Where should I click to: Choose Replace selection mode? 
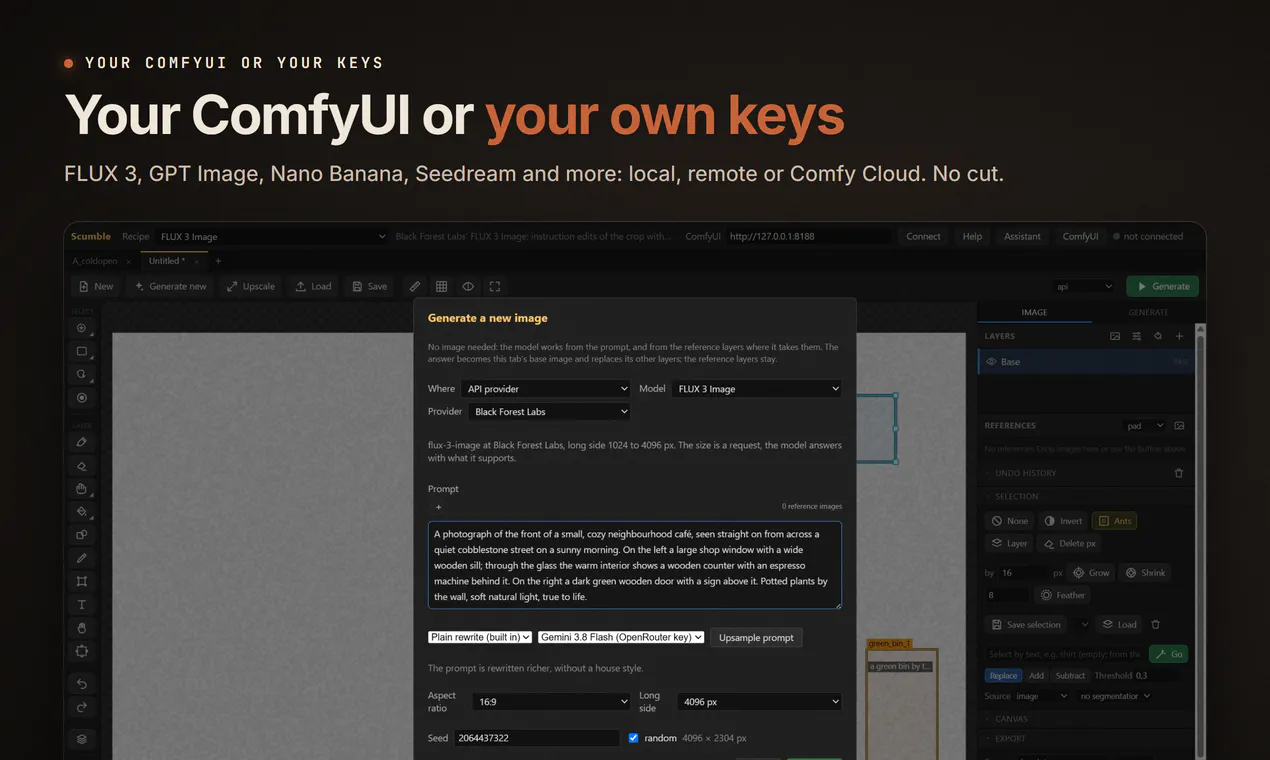[x=1004, y=676]
